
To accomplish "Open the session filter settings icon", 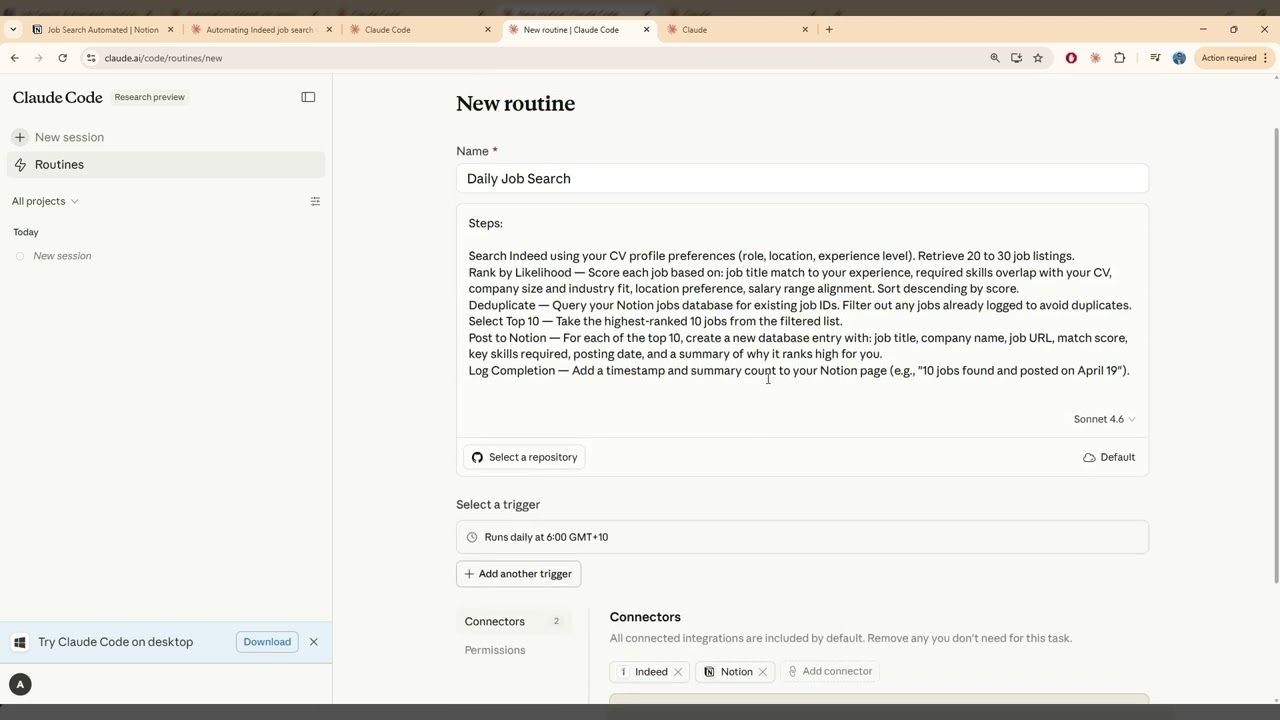I will tap(315, 201).
